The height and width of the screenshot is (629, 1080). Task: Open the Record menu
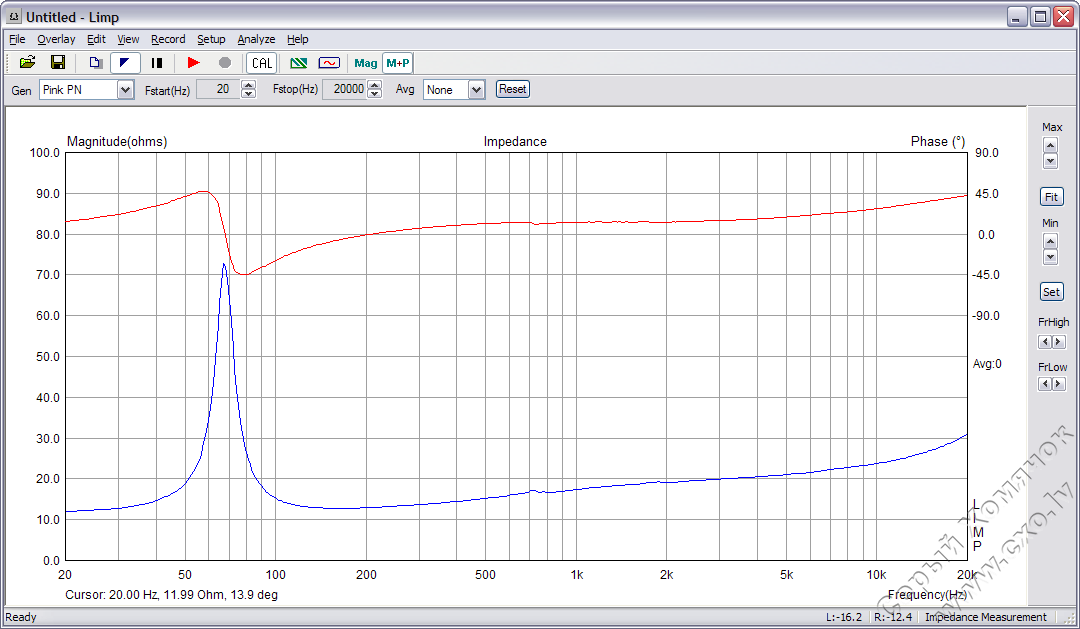[168, 39]
